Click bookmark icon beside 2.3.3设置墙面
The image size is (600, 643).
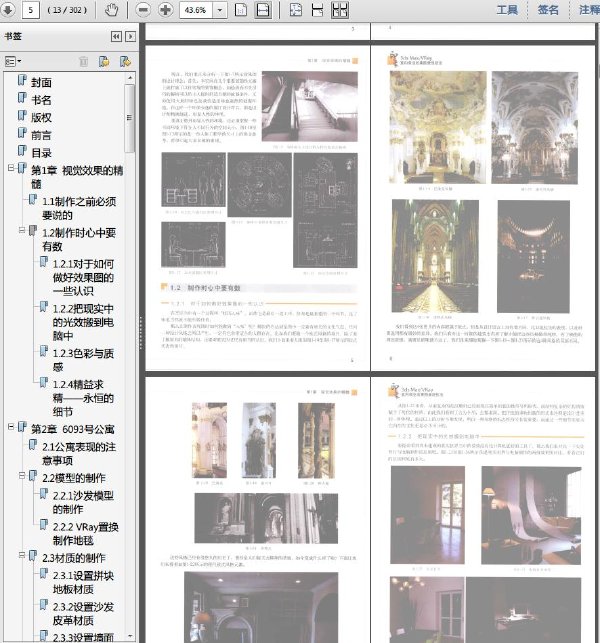tap(43, 636)
